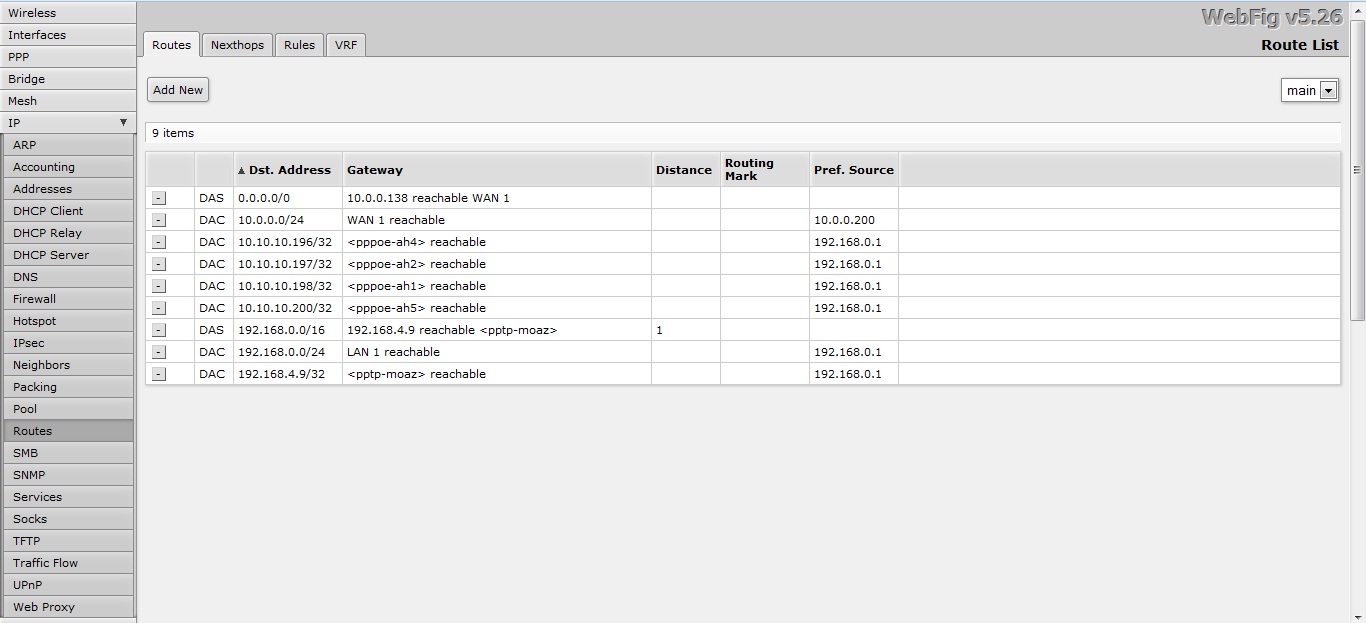Switch to the Nexthops tab
This screenshot has width=1366, height=623.
pos(237,45)
